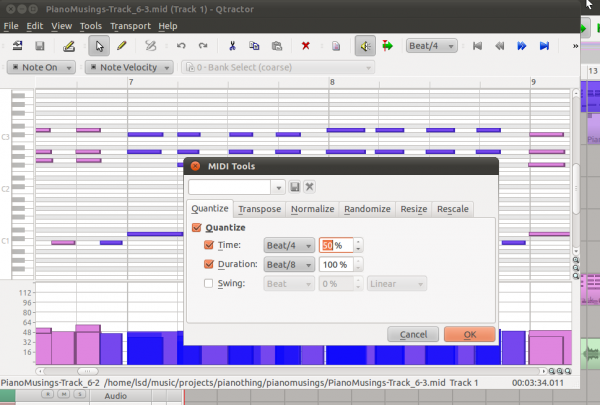Image resolution: width=600 pixels, height=405 pixels.
Task: Expand the MIDI Tools preset dropdown arrow
Action: [x=279, y=188]
